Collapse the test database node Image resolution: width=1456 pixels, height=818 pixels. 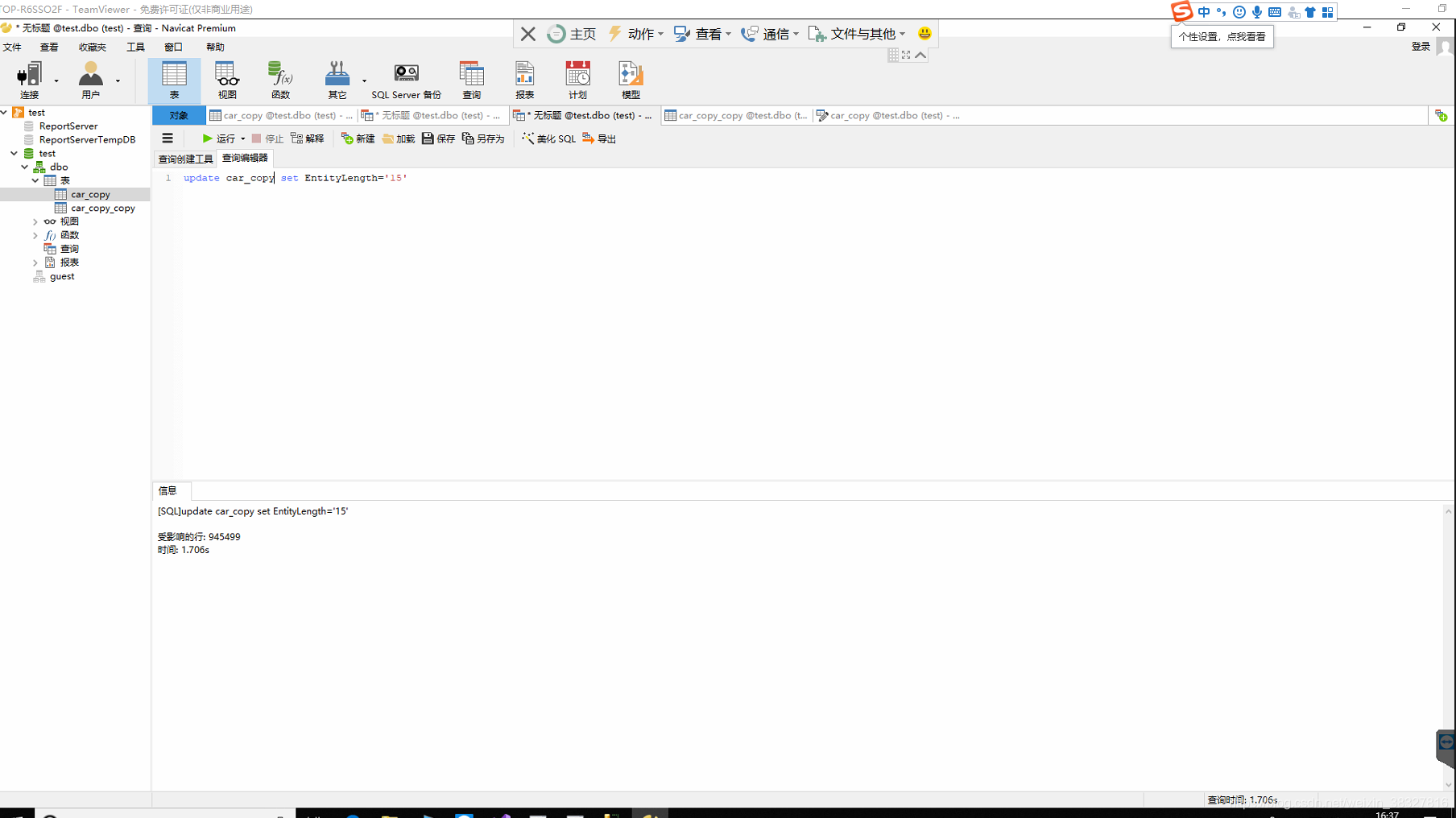tap(14, 153)
